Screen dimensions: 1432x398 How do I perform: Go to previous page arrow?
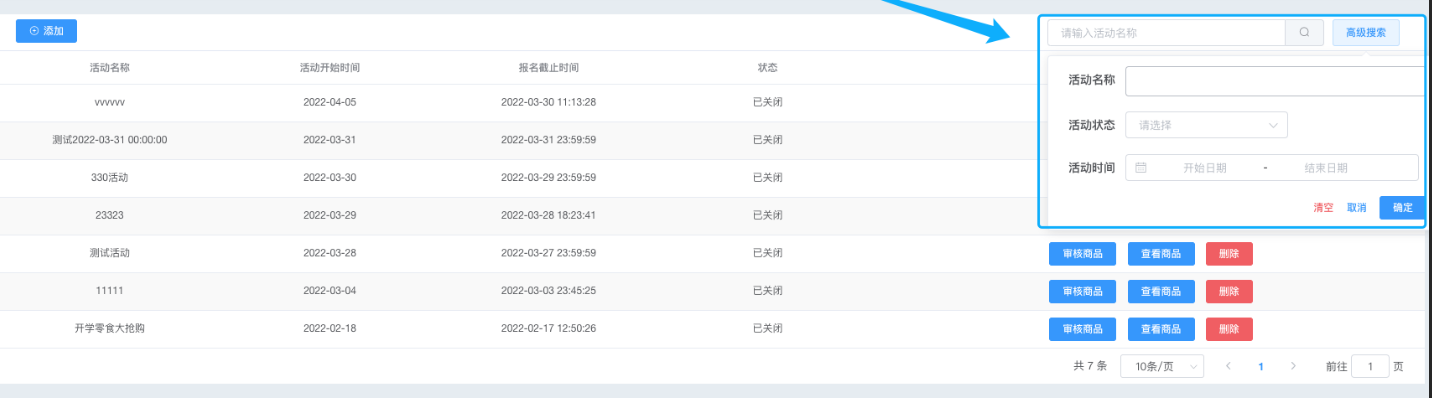click(x=1228, y=366)
